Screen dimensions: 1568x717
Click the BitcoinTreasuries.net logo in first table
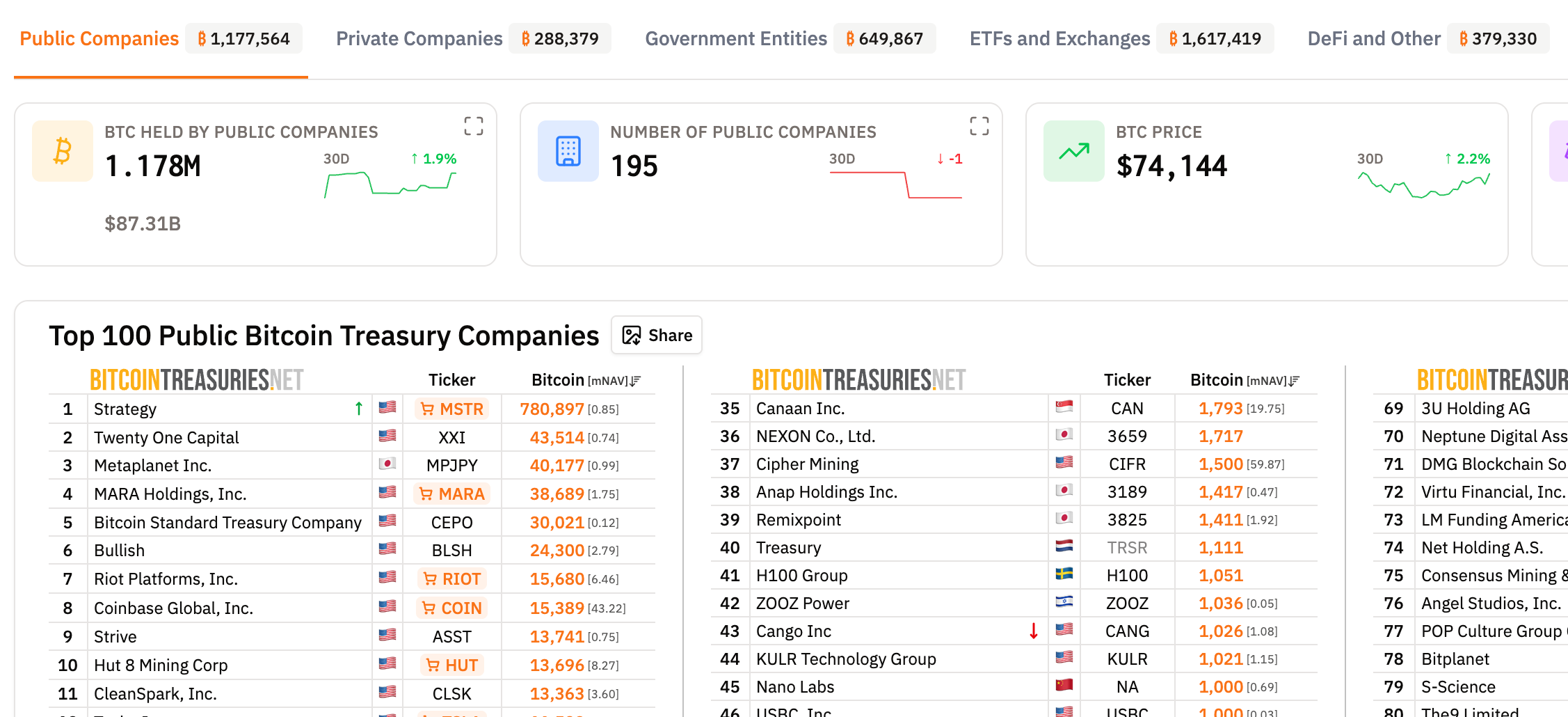coord(197,380)
